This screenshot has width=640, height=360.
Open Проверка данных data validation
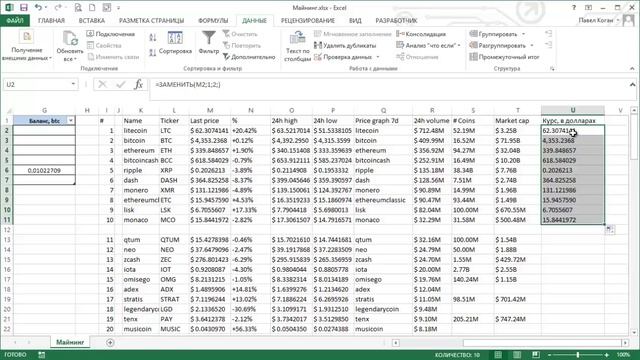pos(343,57)
